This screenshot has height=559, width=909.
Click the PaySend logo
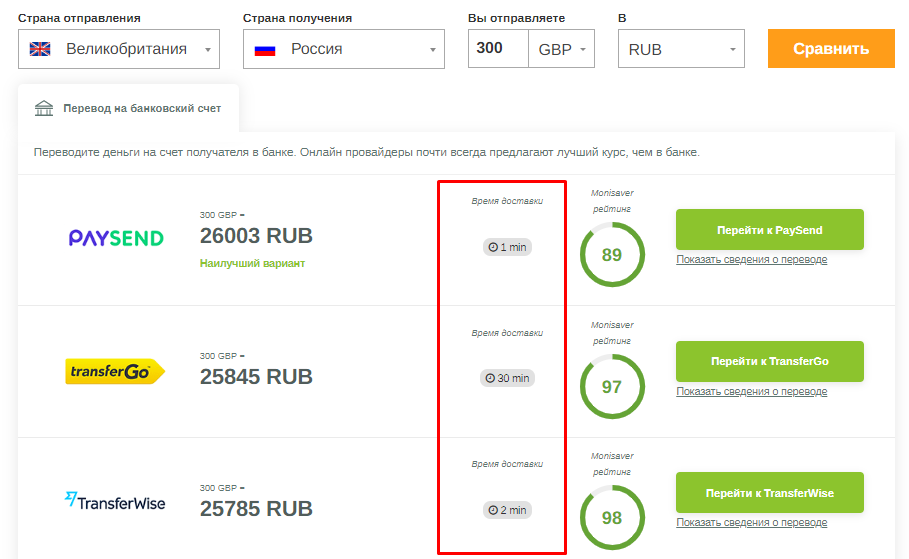pyautogui.click(x=116, y=238)
